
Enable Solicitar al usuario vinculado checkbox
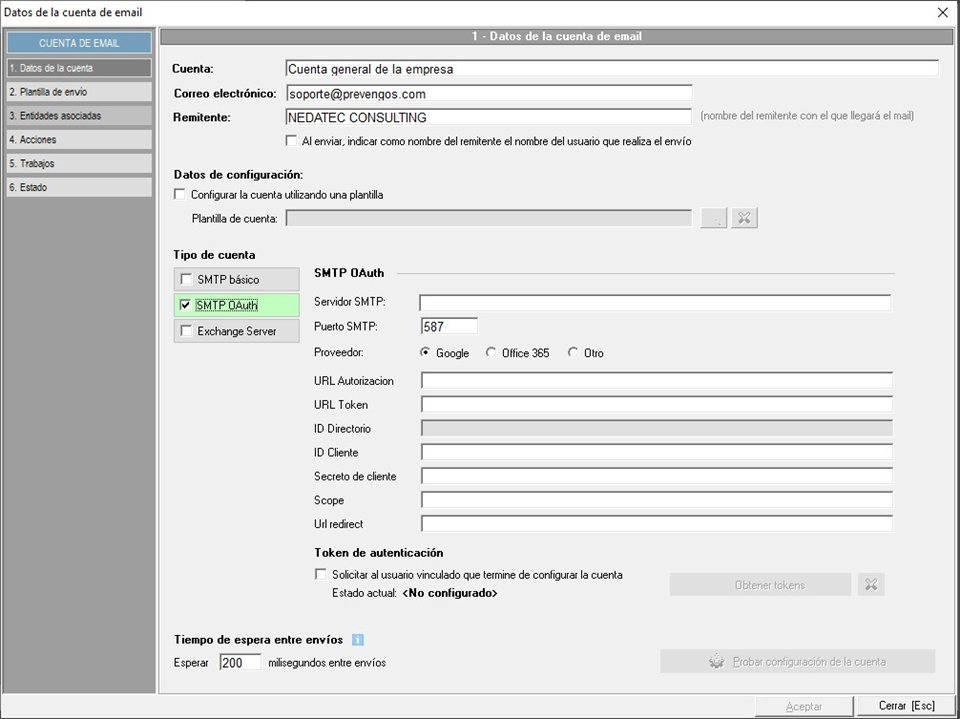tap(321, 575)
